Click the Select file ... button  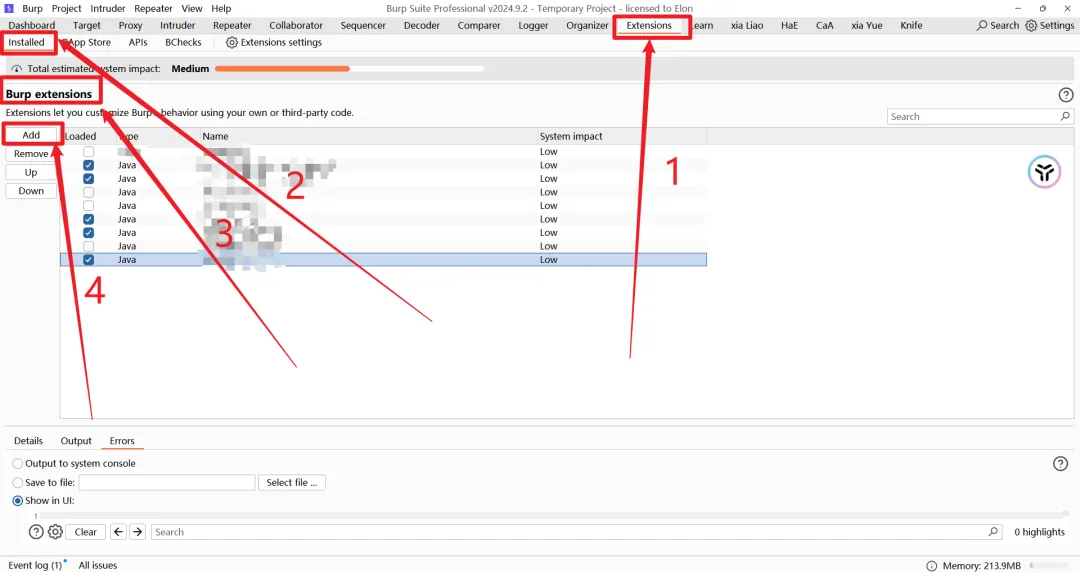tap(291, 483)
